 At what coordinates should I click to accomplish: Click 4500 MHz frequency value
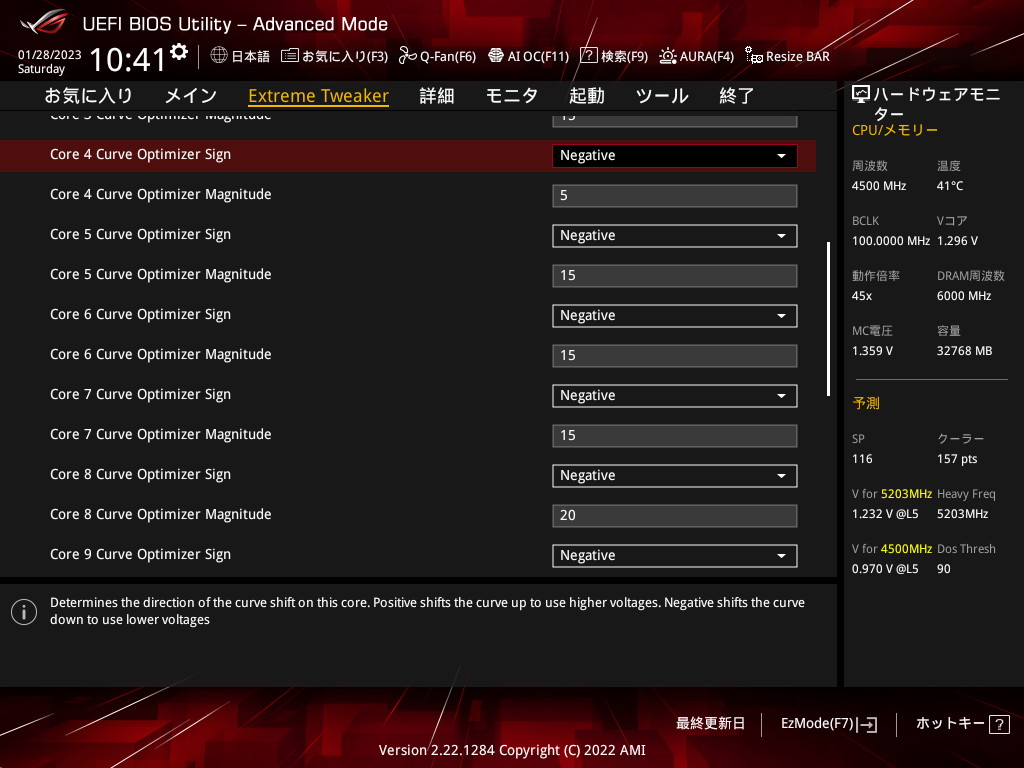click(x=878, y=186)
